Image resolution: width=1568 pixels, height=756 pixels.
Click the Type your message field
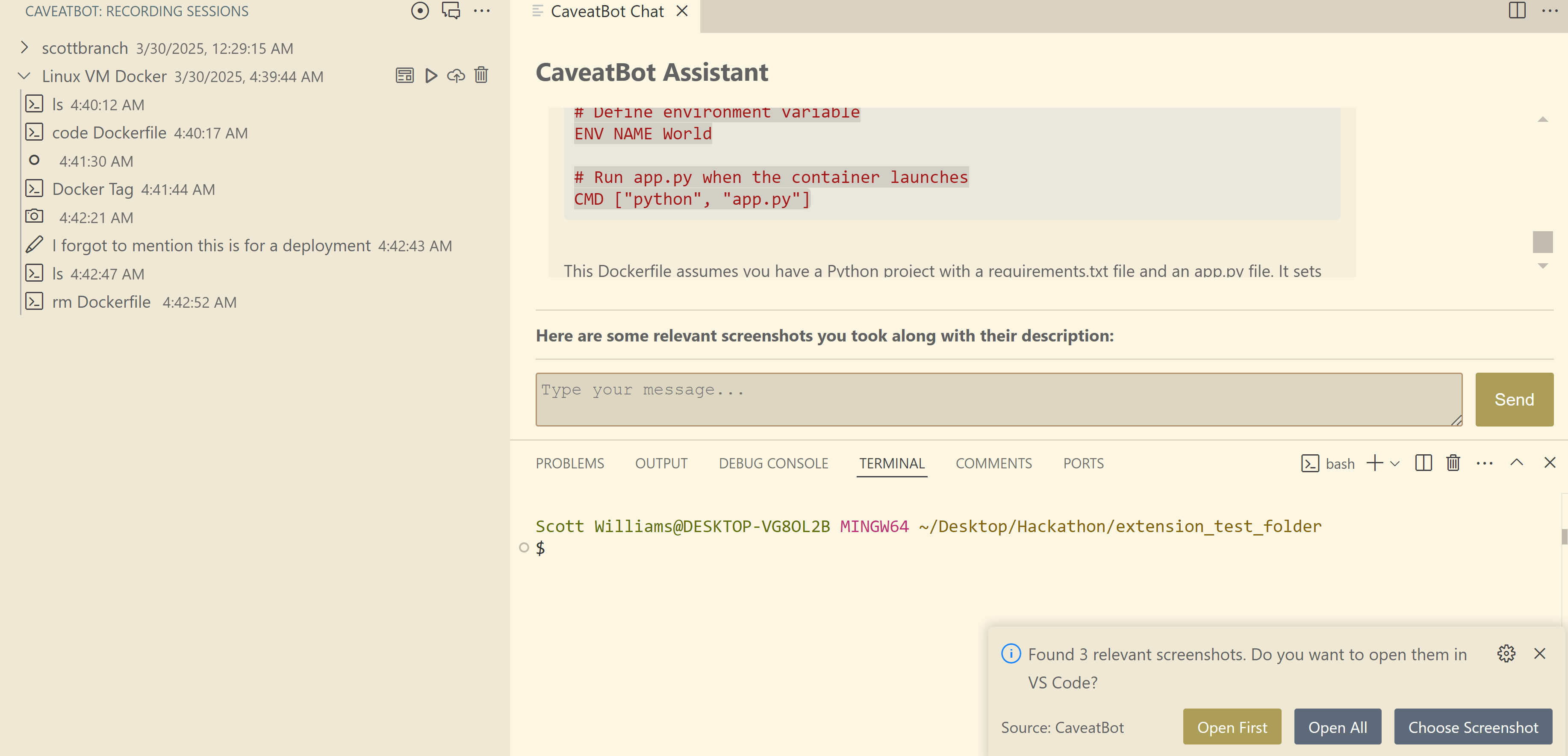pos(998,399)
